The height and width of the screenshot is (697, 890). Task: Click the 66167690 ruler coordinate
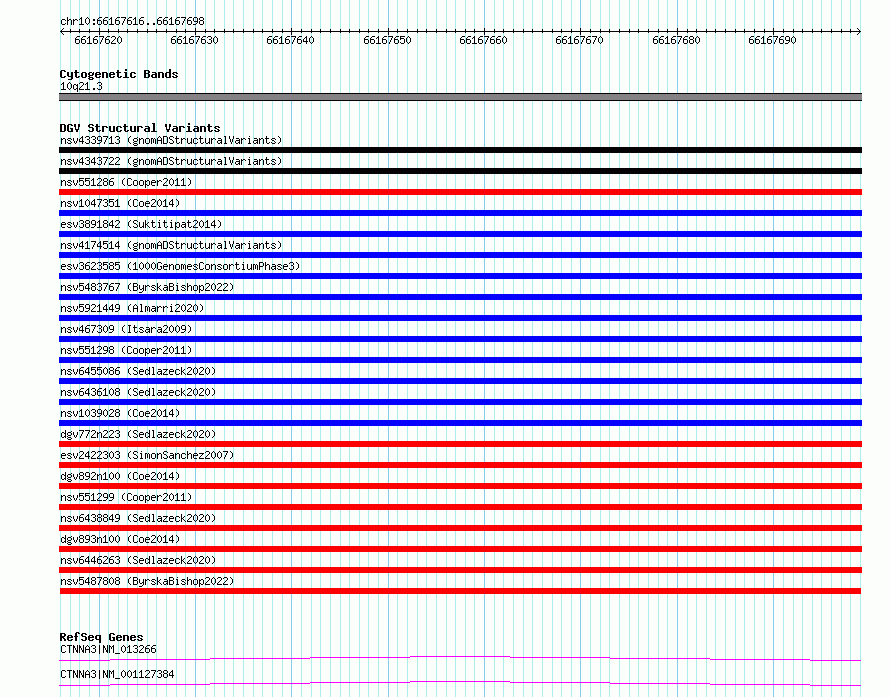pos(772,40)
